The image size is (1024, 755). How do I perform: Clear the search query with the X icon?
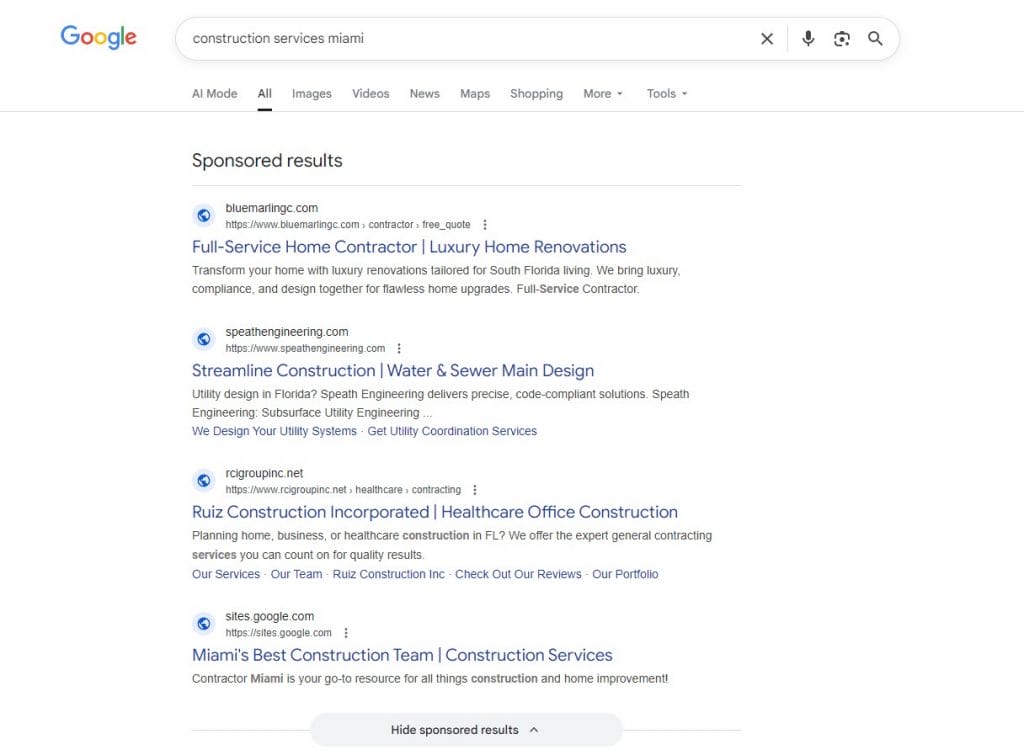(766, 38)
